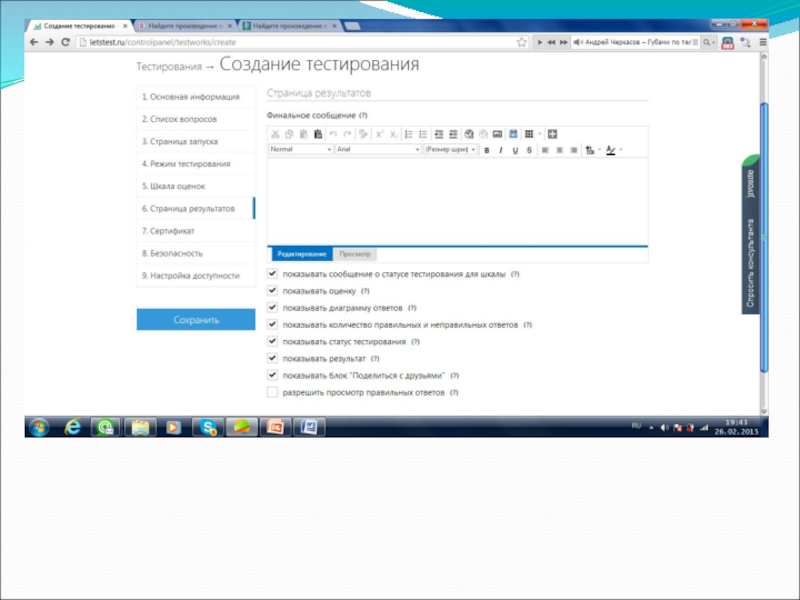This screenshot has width=800, height=600.
Task: Toggle 'показывать результат' checkbox
Action: click(272, 358)
